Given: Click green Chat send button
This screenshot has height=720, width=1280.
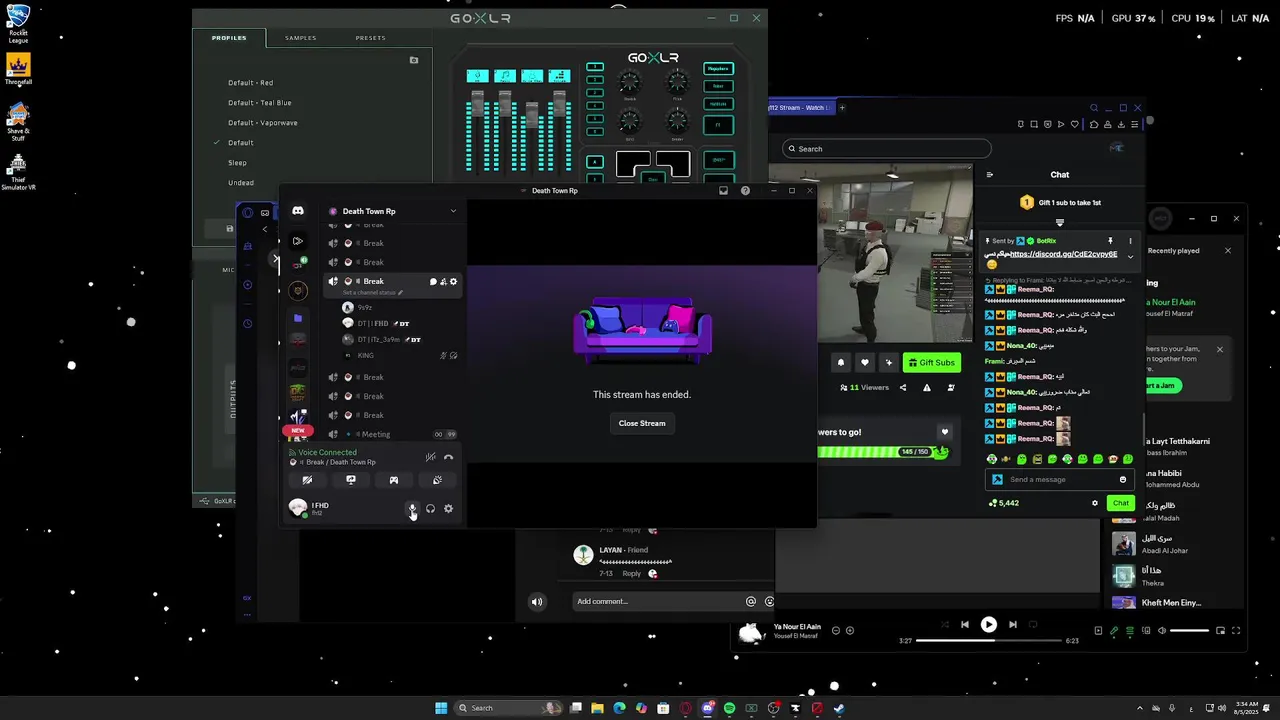Looking at the screenshot, I should (1121, 503).
